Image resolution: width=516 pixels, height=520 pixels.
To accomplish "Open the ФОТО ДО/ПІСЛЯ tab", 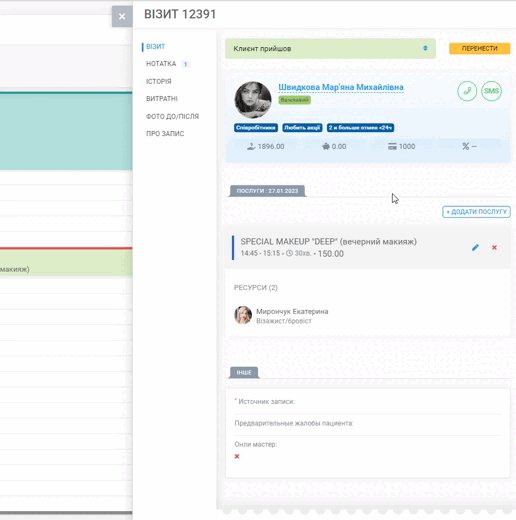I will pos(172,116).
